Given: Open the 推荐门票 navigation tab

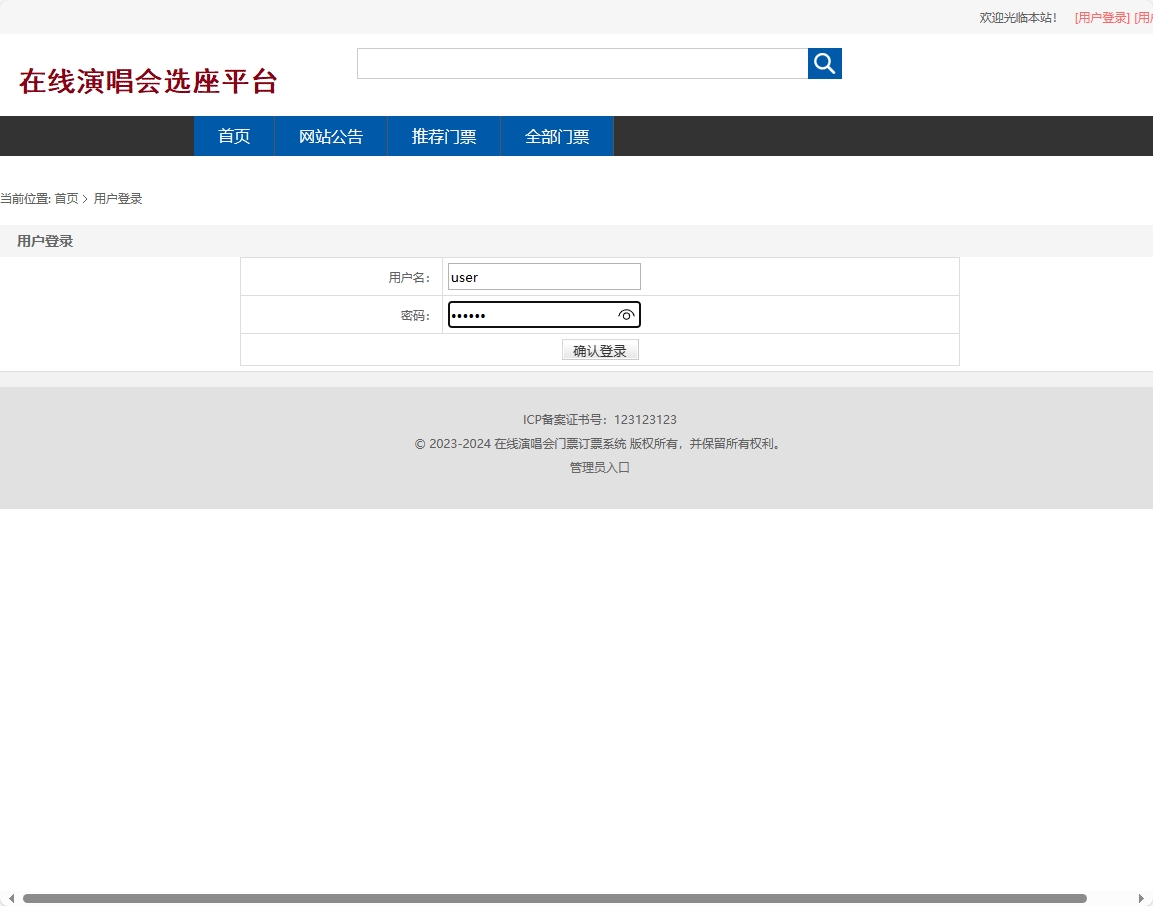Looking at the screenshot, I should pyautogui.click(x=443, y=136).
